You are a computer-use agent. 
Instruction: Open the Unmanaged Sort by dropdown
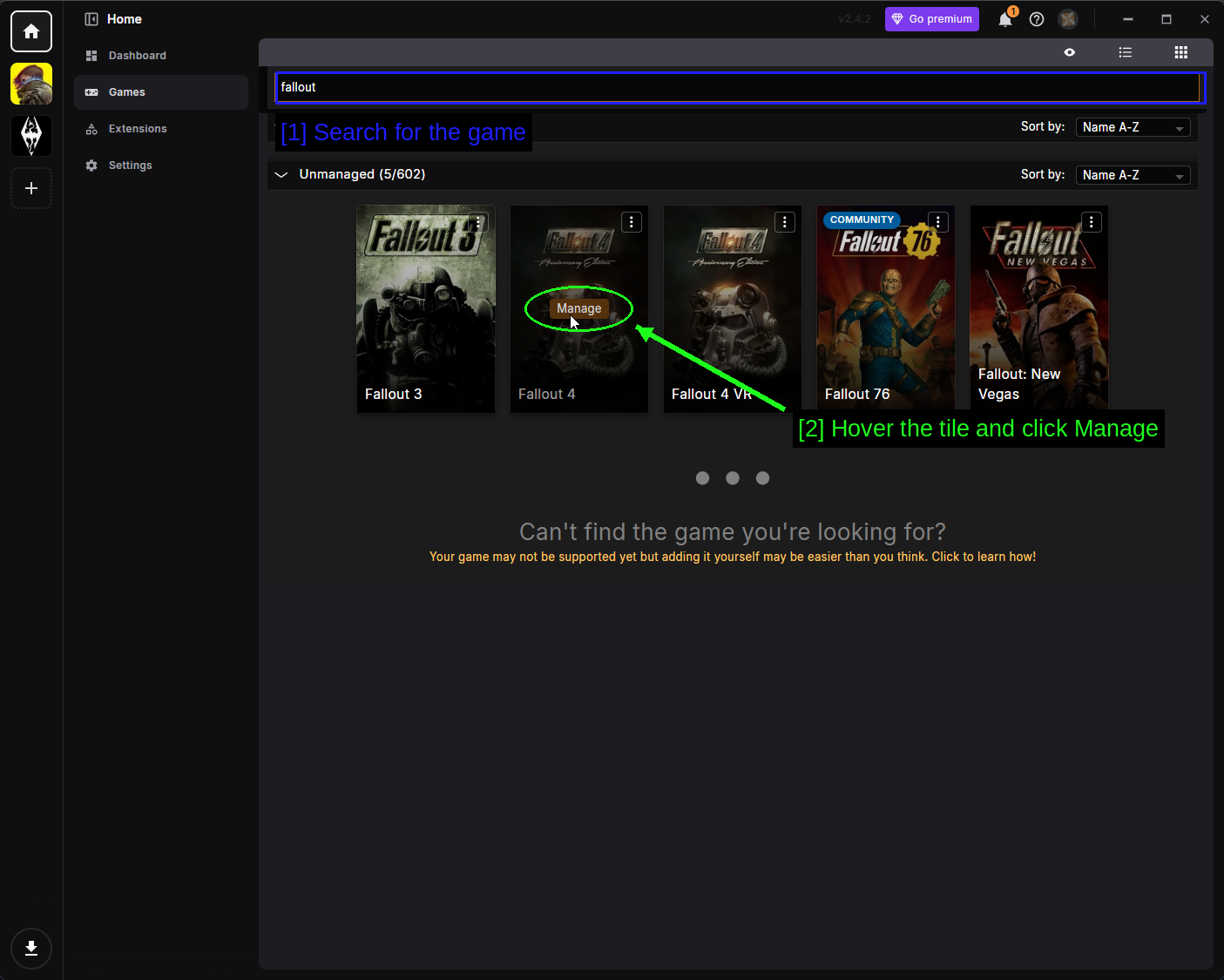click(x=1133, y=175)
